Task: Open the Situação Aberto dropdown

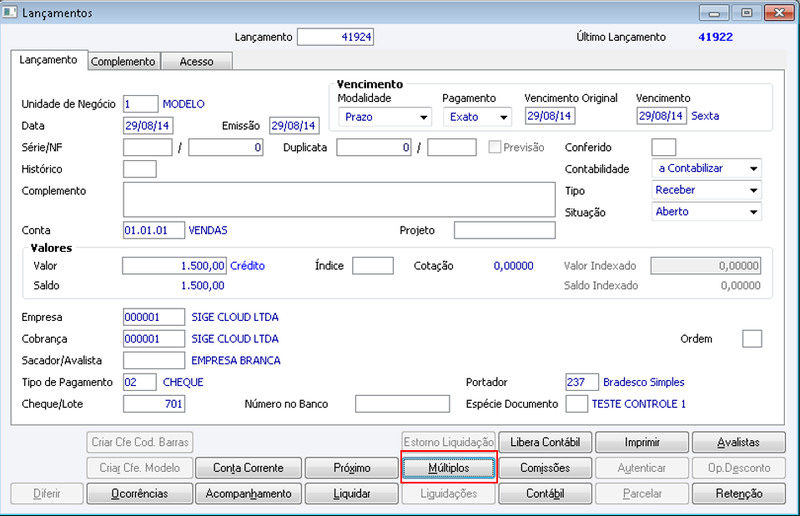Action: pyautogui.click(x=707, y=212)
